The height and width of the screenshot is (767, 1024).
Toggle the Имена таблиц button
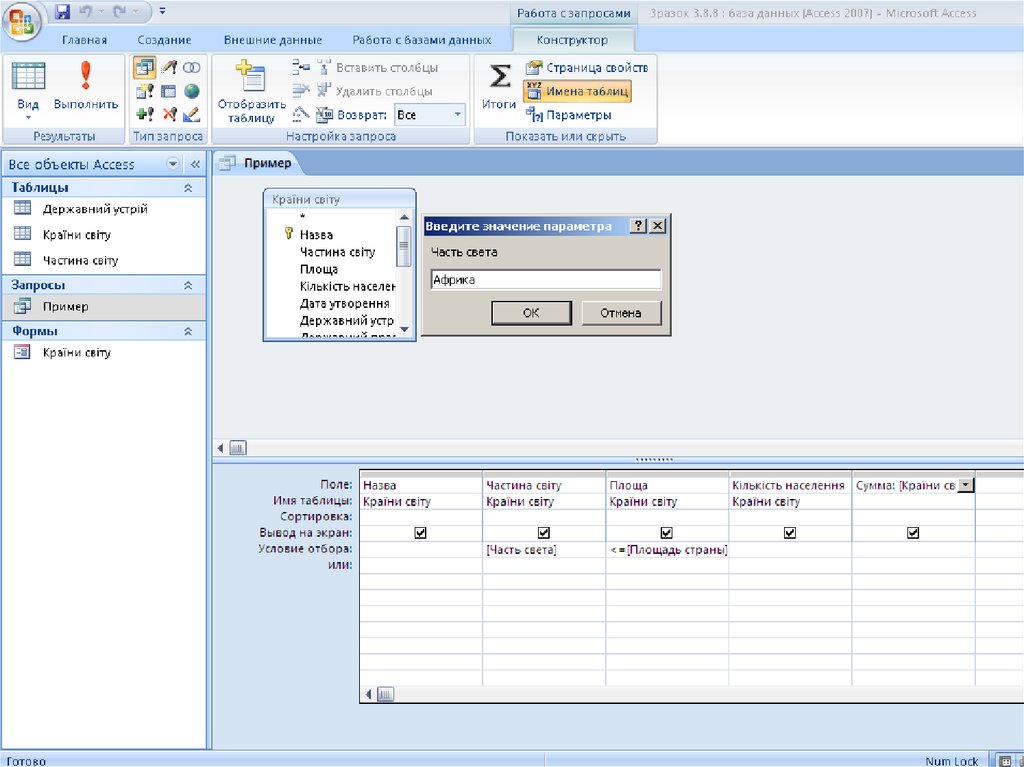coord(578,91)
